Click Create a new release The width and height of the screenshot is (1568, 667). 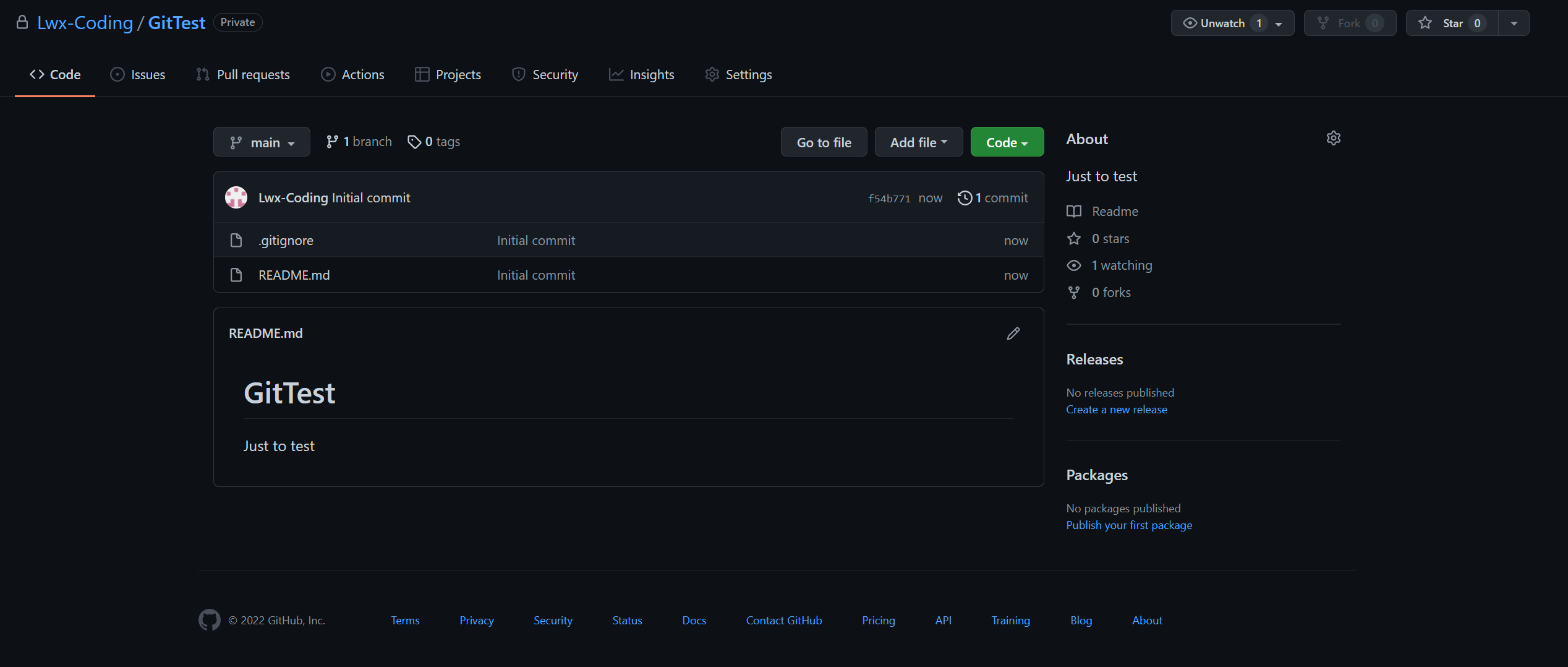click(x=1117, y=409)
